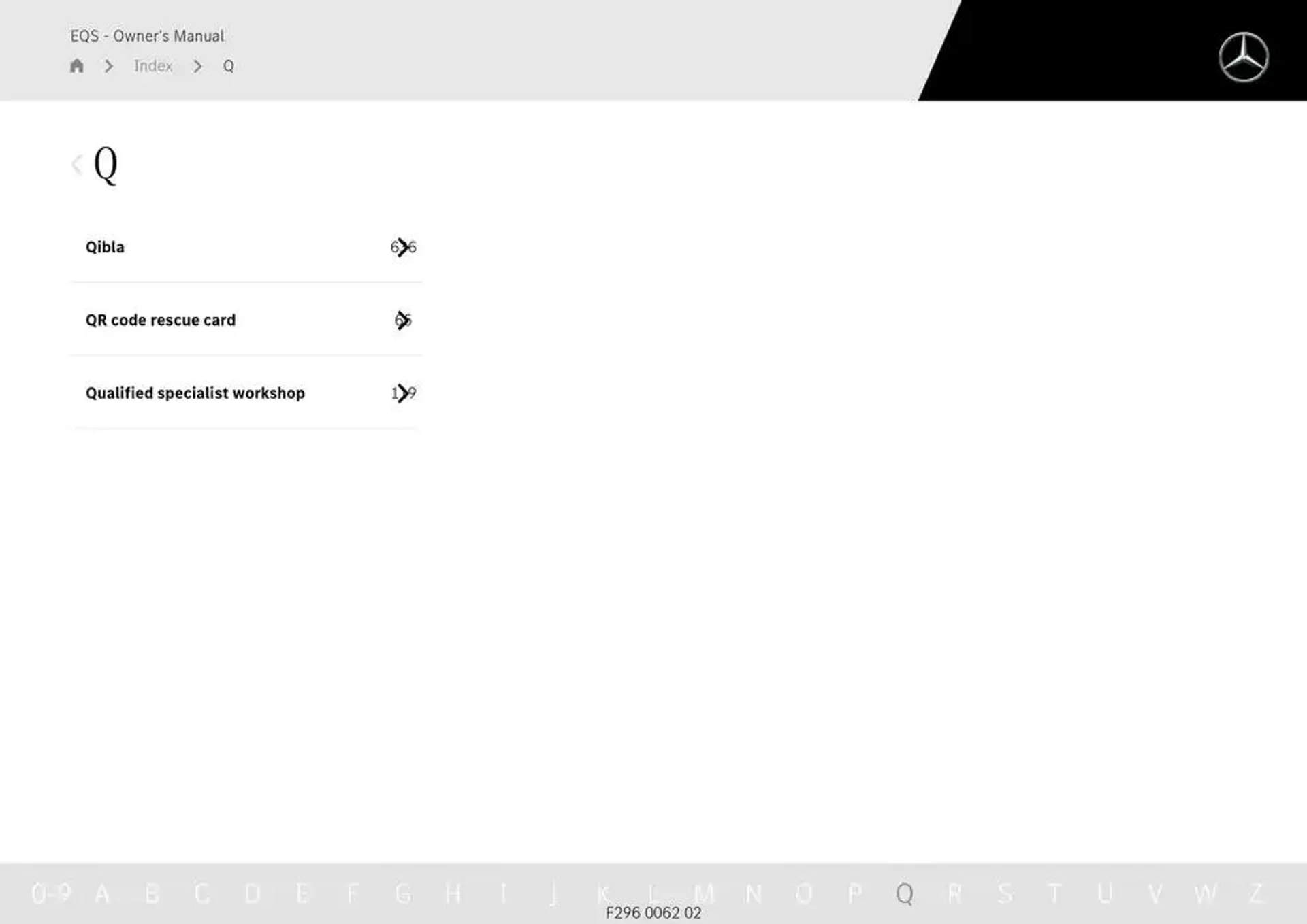Click the QR code rescue card arrow icon
Viewport: 1307px width, 924px height.
(404, 319)
